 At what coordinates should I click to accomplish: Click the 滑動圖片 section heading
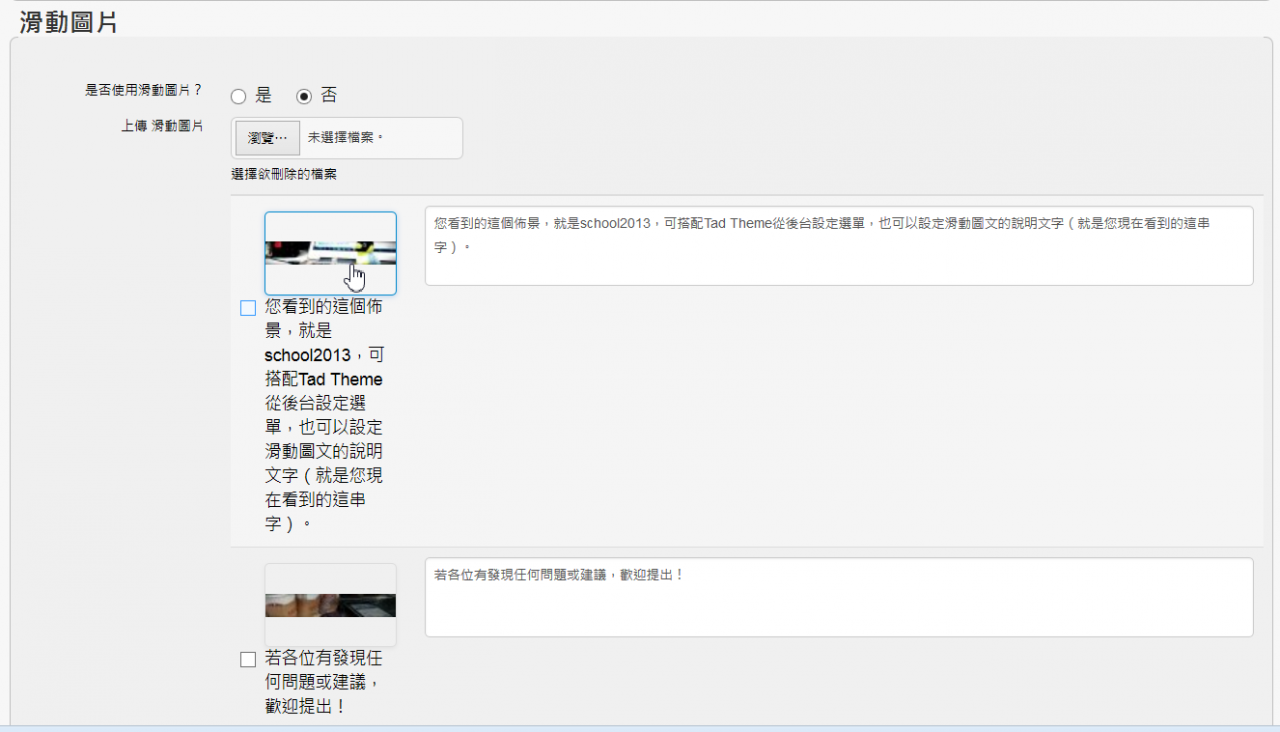point(68,23)
